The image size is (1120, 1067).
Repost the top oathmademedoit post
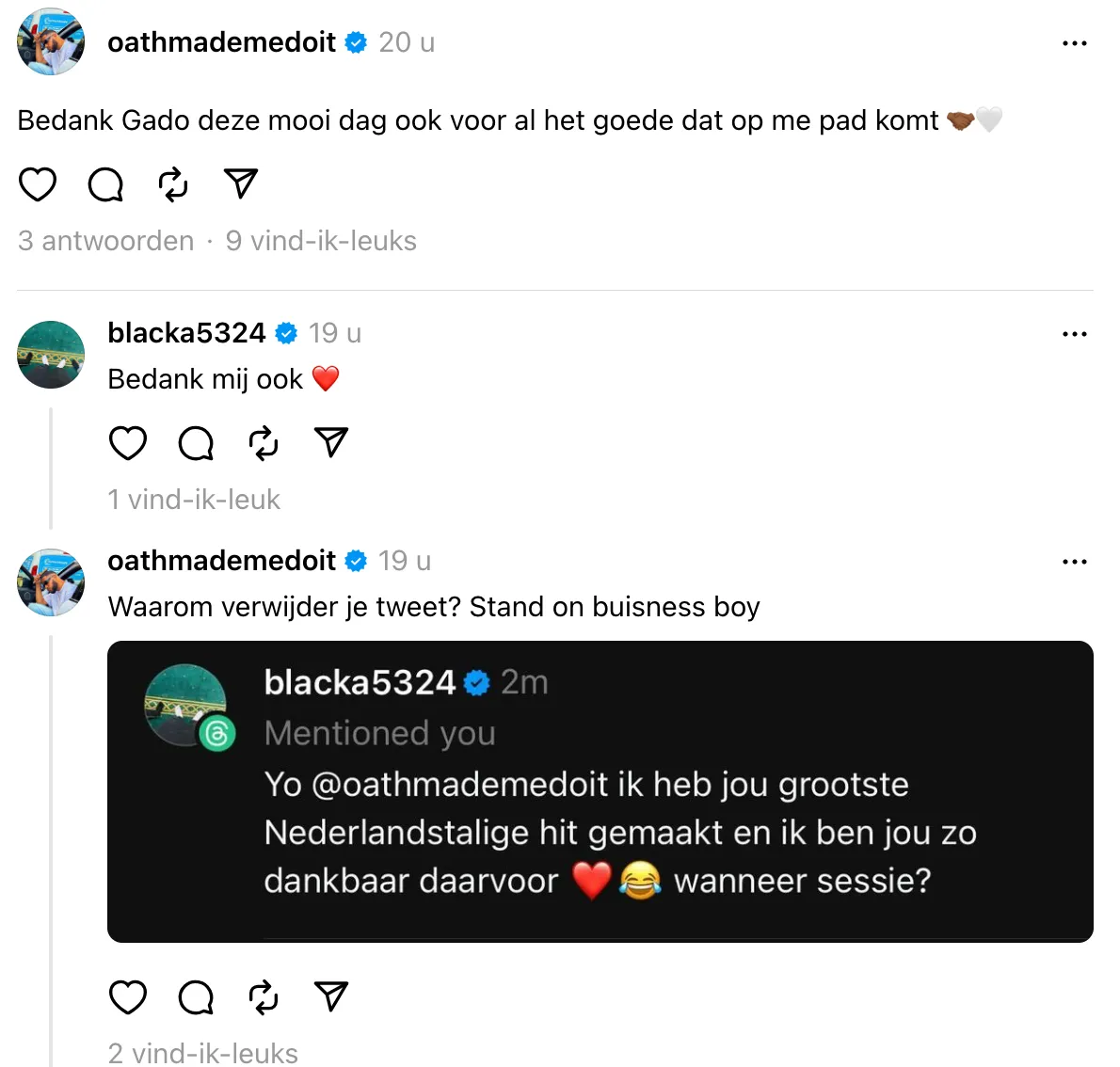point(173,184)
